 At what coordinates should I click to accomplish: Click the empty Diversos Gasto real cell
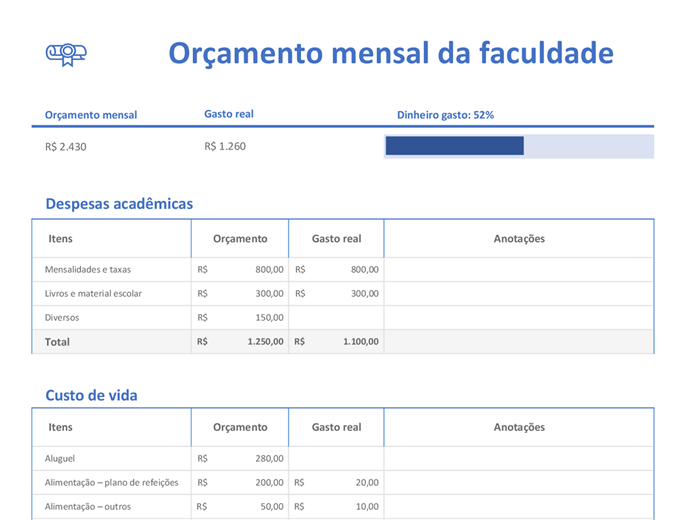click(336, 318)
